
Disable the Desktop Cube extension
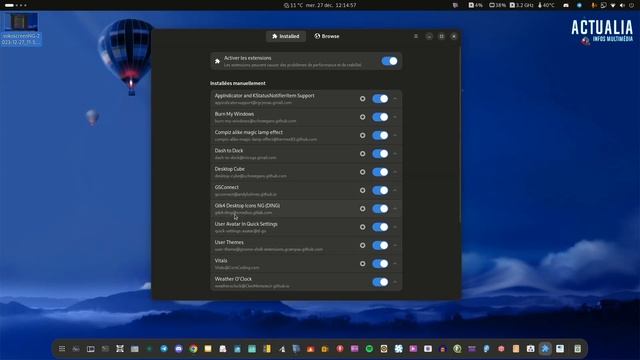tap(380, 172)
